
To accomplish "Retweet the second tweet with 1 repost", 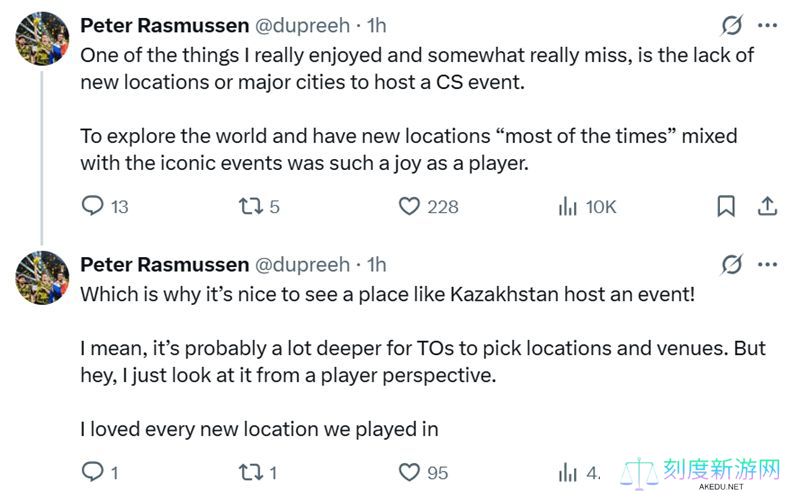I will tap(251, 472).
